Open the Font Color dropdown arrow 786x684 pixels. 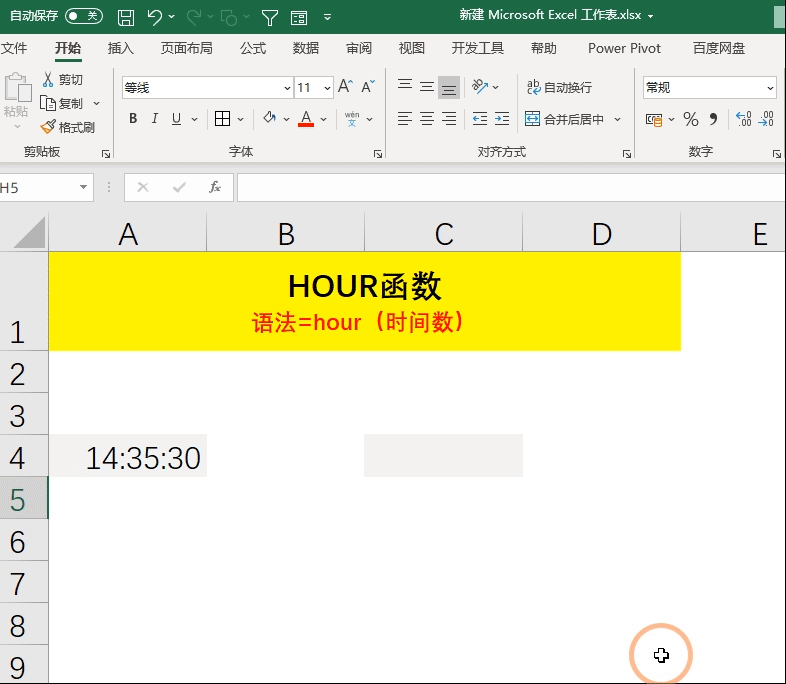click(323, 119)
